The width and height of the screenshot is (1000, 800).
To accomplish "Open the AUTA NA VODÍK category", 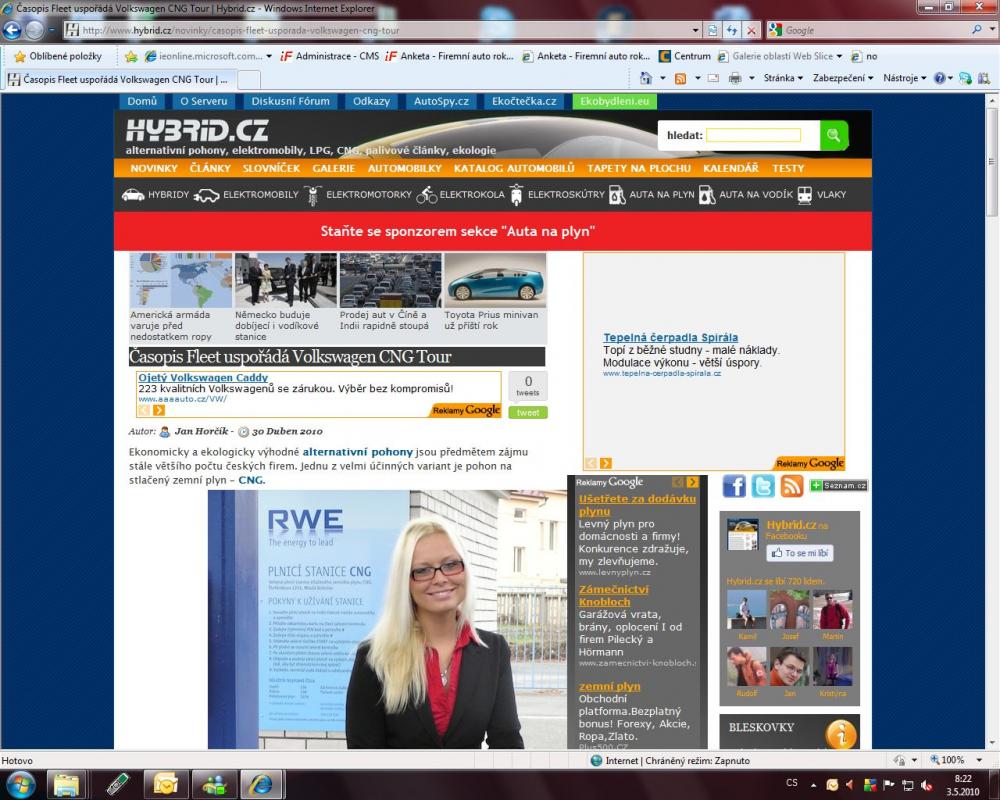I will pos(746,195).
